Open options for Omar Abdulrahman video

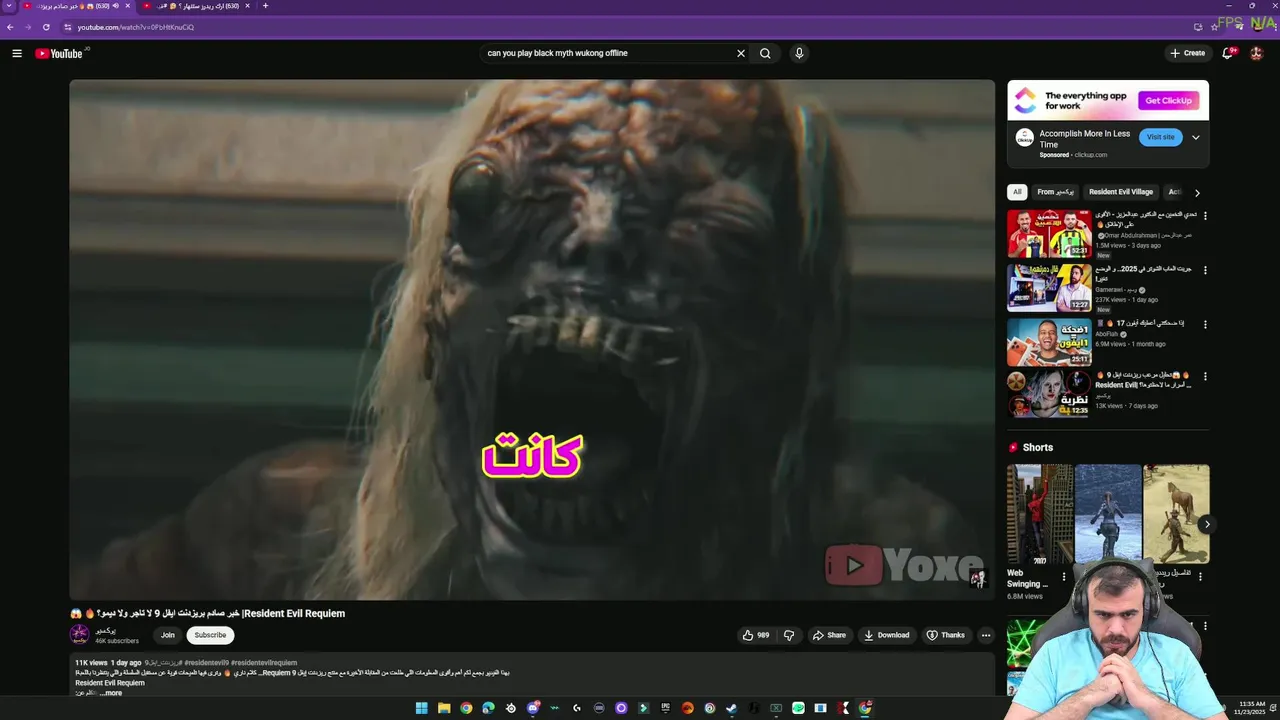pyautogui.click(x=1205, y=216)
